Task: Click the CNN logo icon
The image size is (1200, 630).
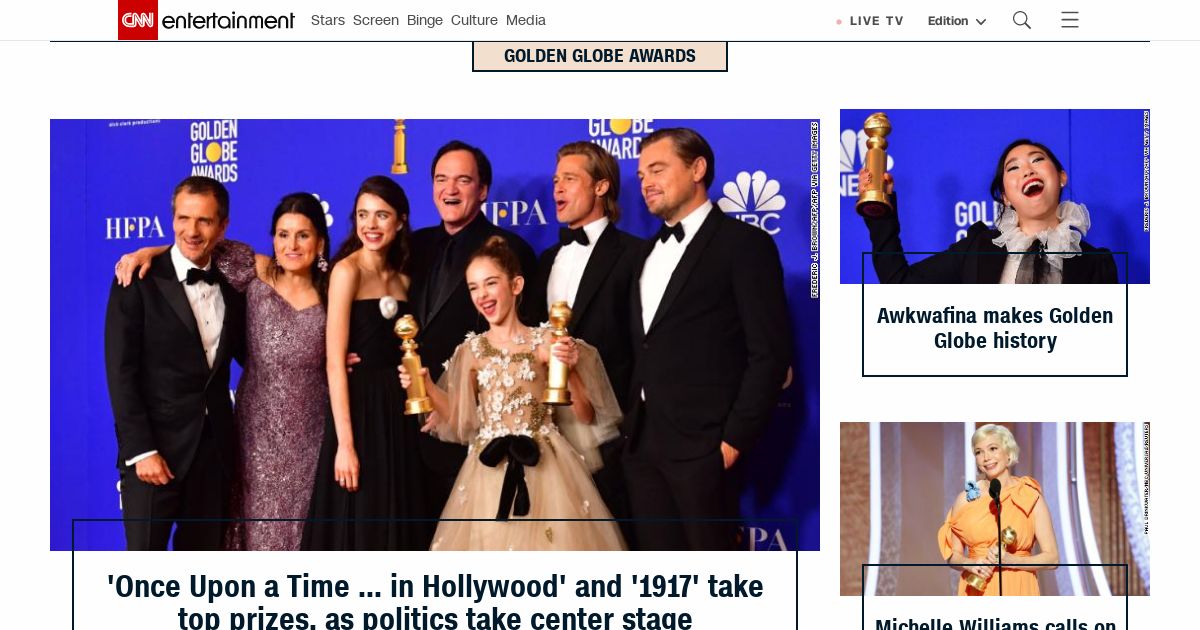Action: click(138, 20)
